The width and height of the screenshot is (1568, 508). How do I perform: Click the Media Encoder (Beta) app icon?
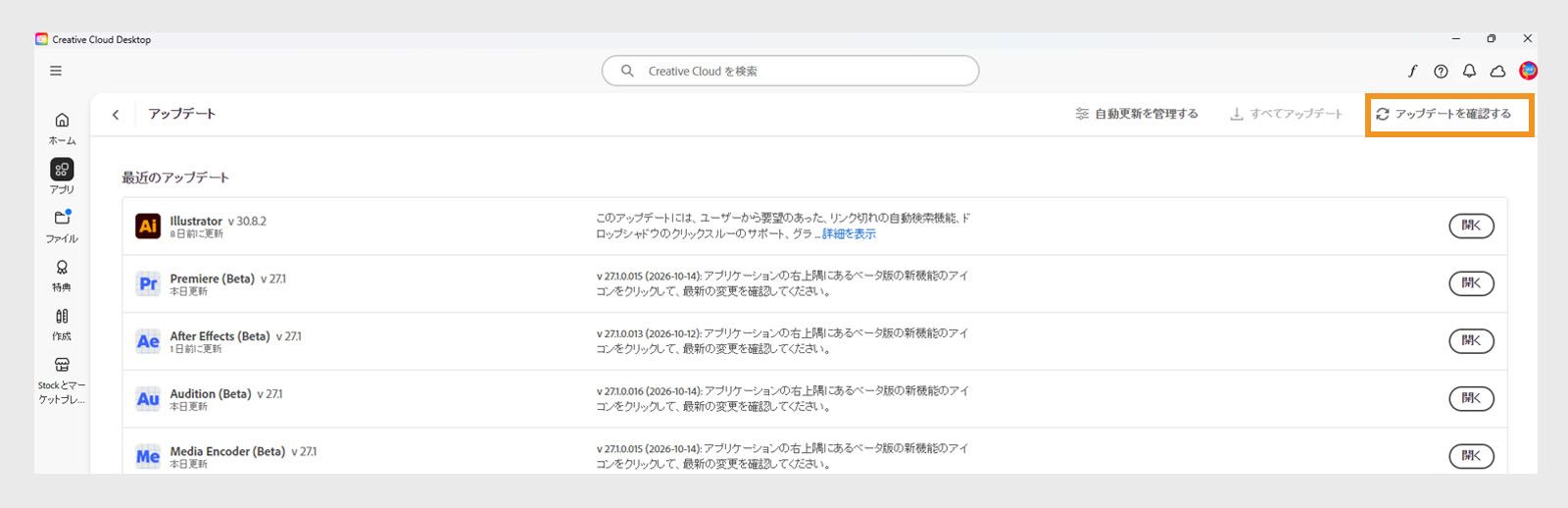coord(148,457)
